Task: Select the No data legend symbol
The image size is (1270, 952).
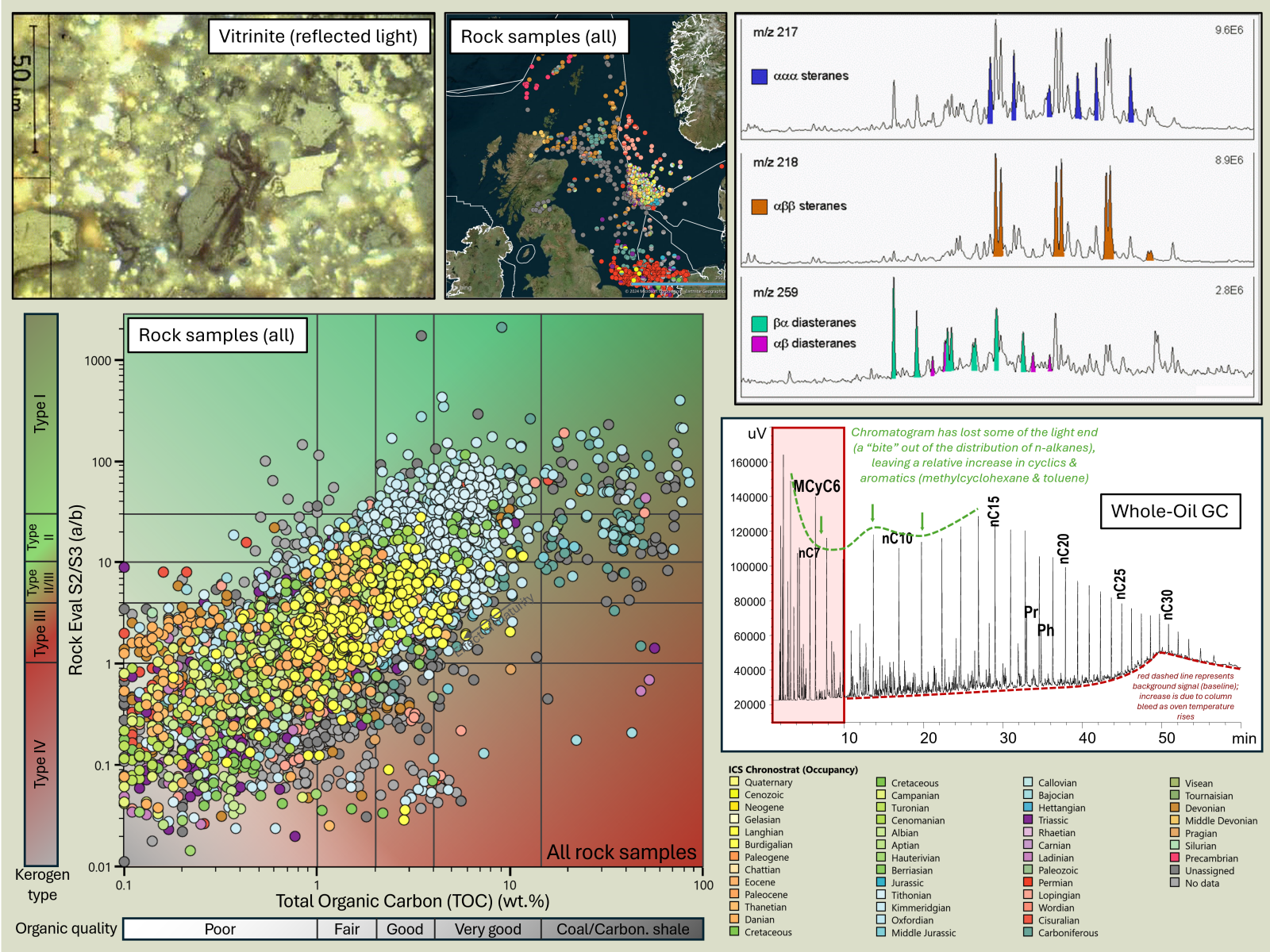Action: coord(1175,884)
